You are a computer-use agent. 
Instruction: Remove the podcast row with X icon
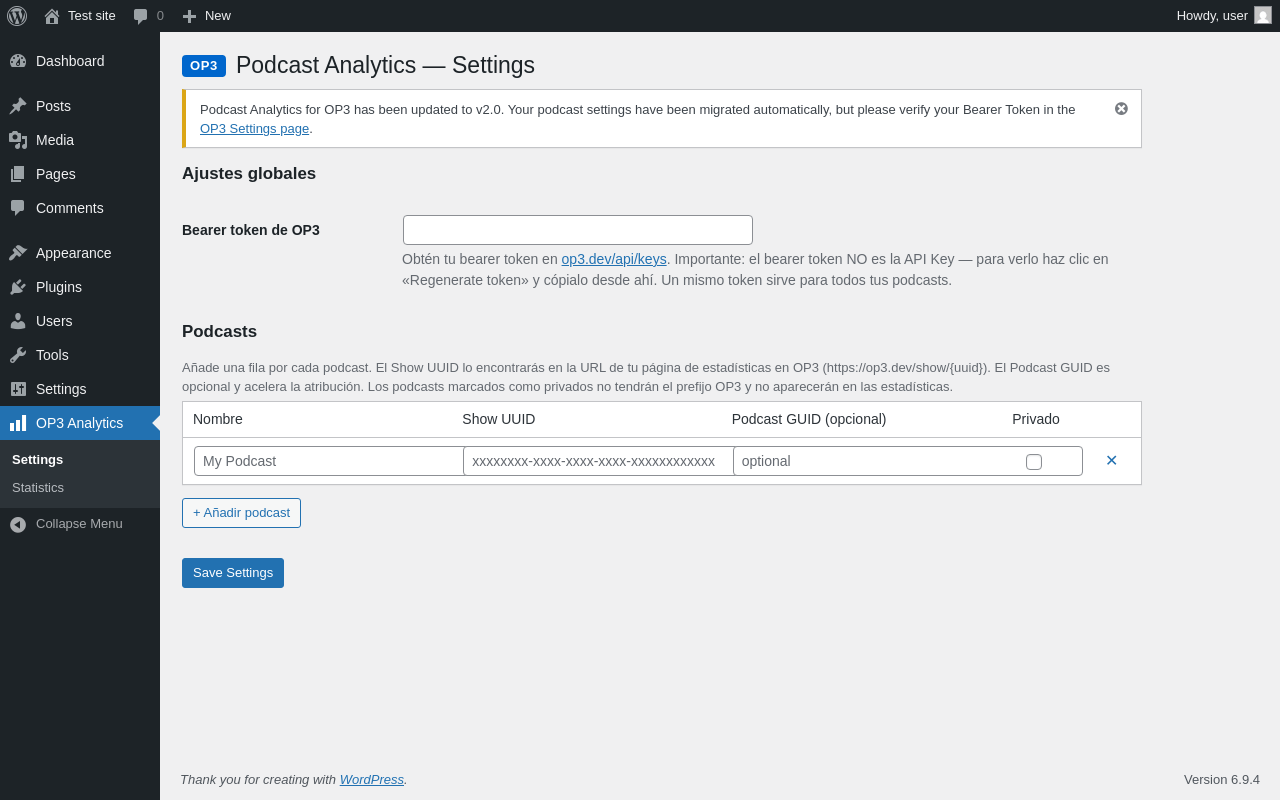click(1111, 461)
